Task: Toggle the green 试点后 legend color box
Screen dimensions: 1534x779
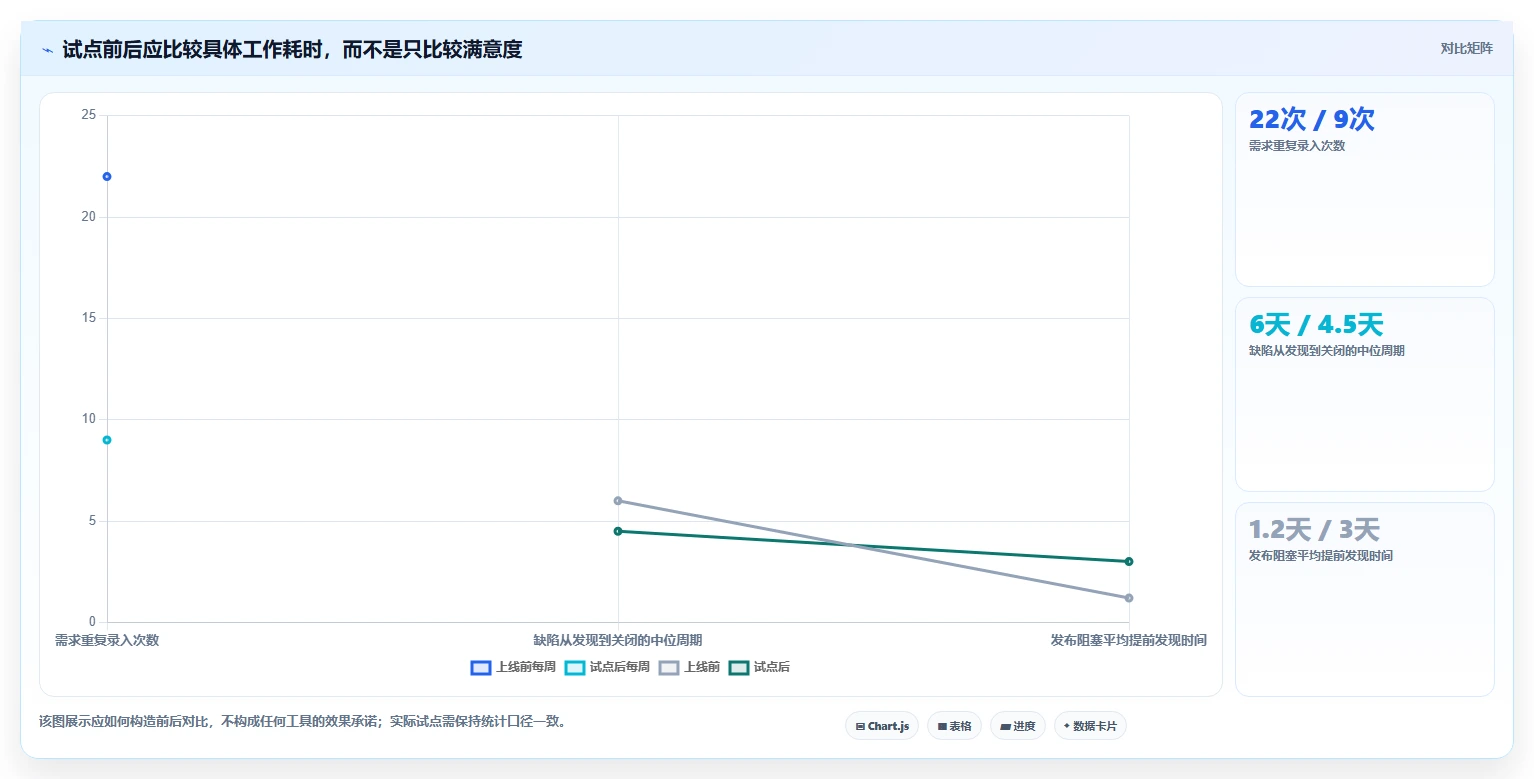Action: [x=739, y=667]
